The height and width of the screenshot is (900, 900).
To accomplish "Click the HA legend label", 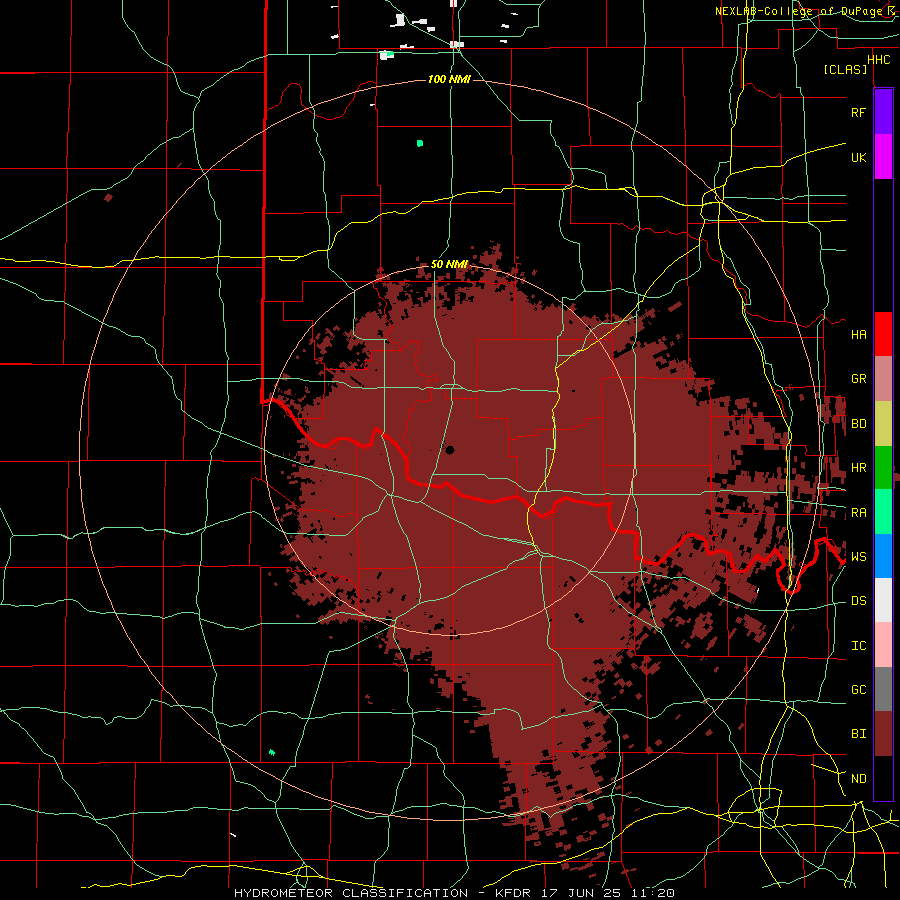I will 858,334.
